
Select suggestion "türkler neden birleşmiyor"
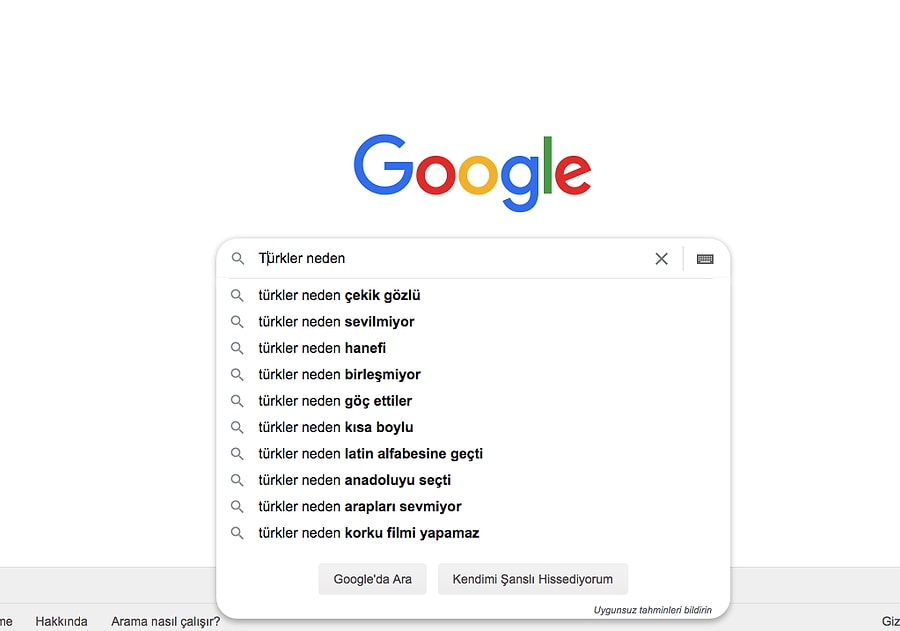339,375
